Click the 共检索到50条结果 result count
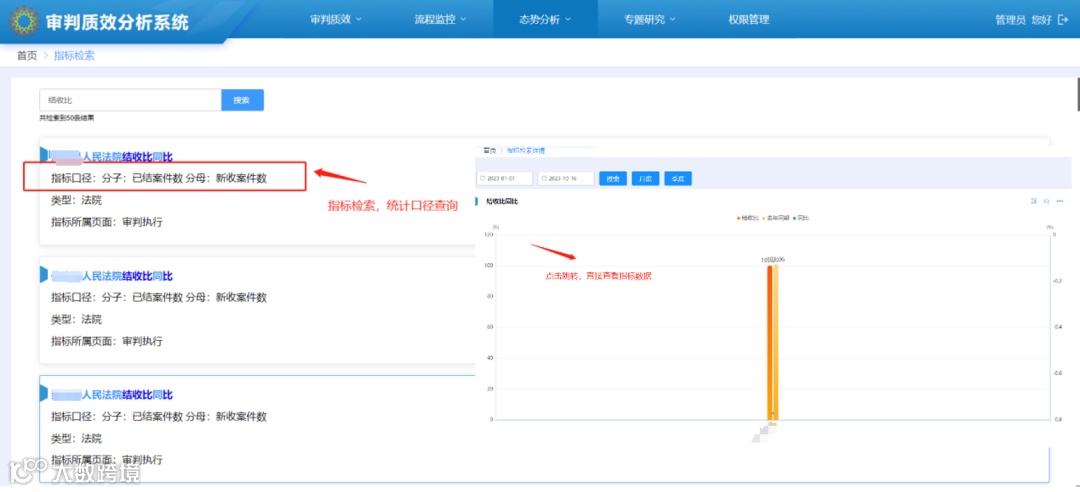The height and width of the screenshot is (492, 1080). (x=67, y=118)
